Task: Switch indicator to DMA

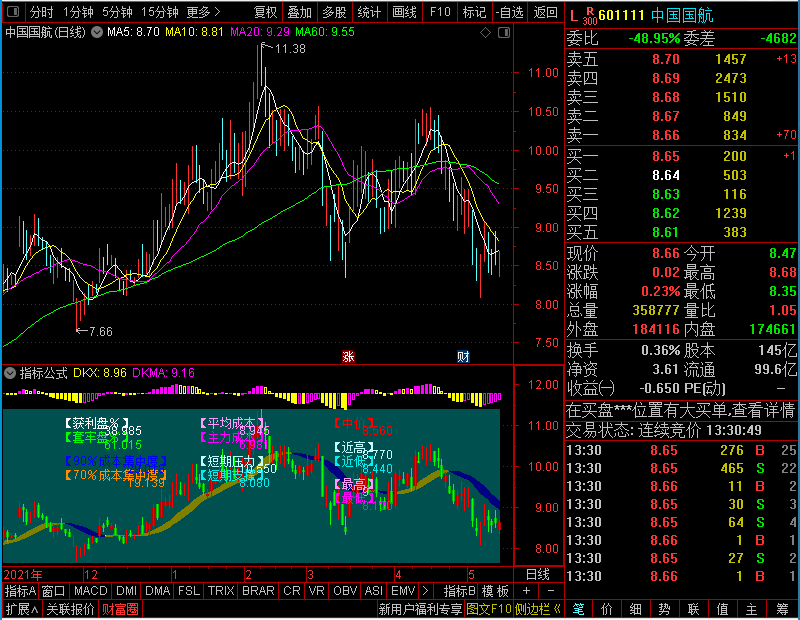Action: point(158,591)
